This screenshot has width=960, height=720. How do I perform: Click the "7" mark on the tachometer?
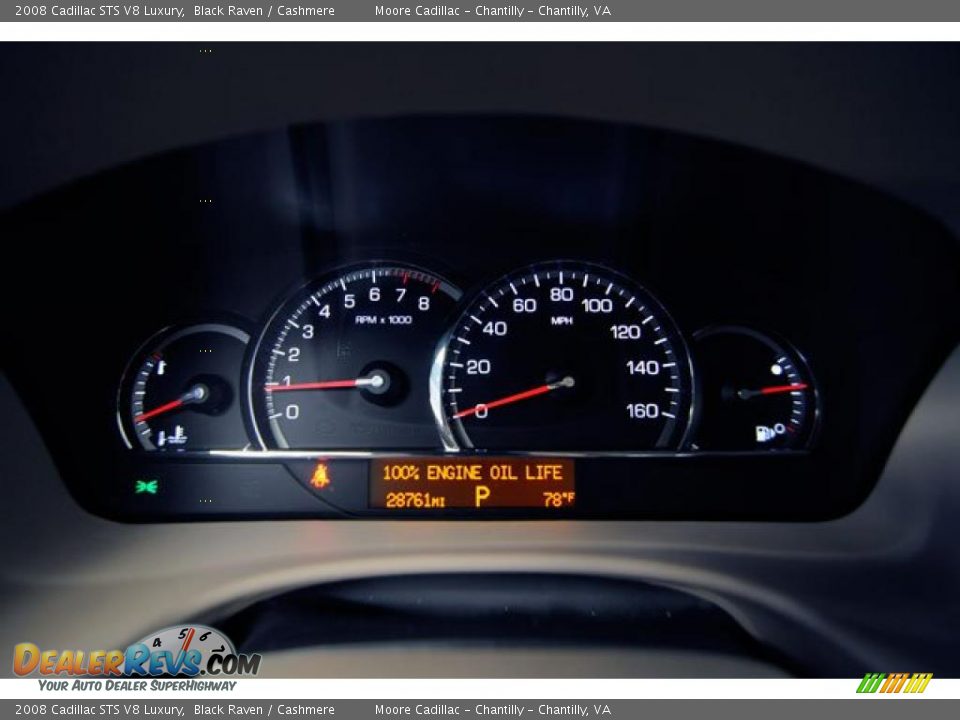point(400,295)
